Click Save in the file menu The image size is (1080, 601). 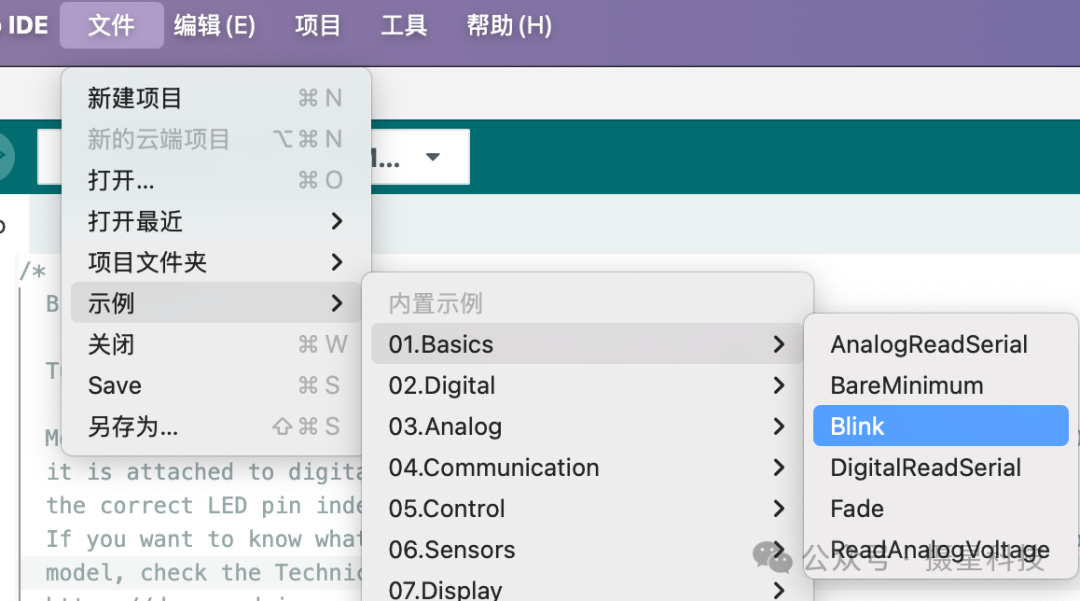coord(115,386)
